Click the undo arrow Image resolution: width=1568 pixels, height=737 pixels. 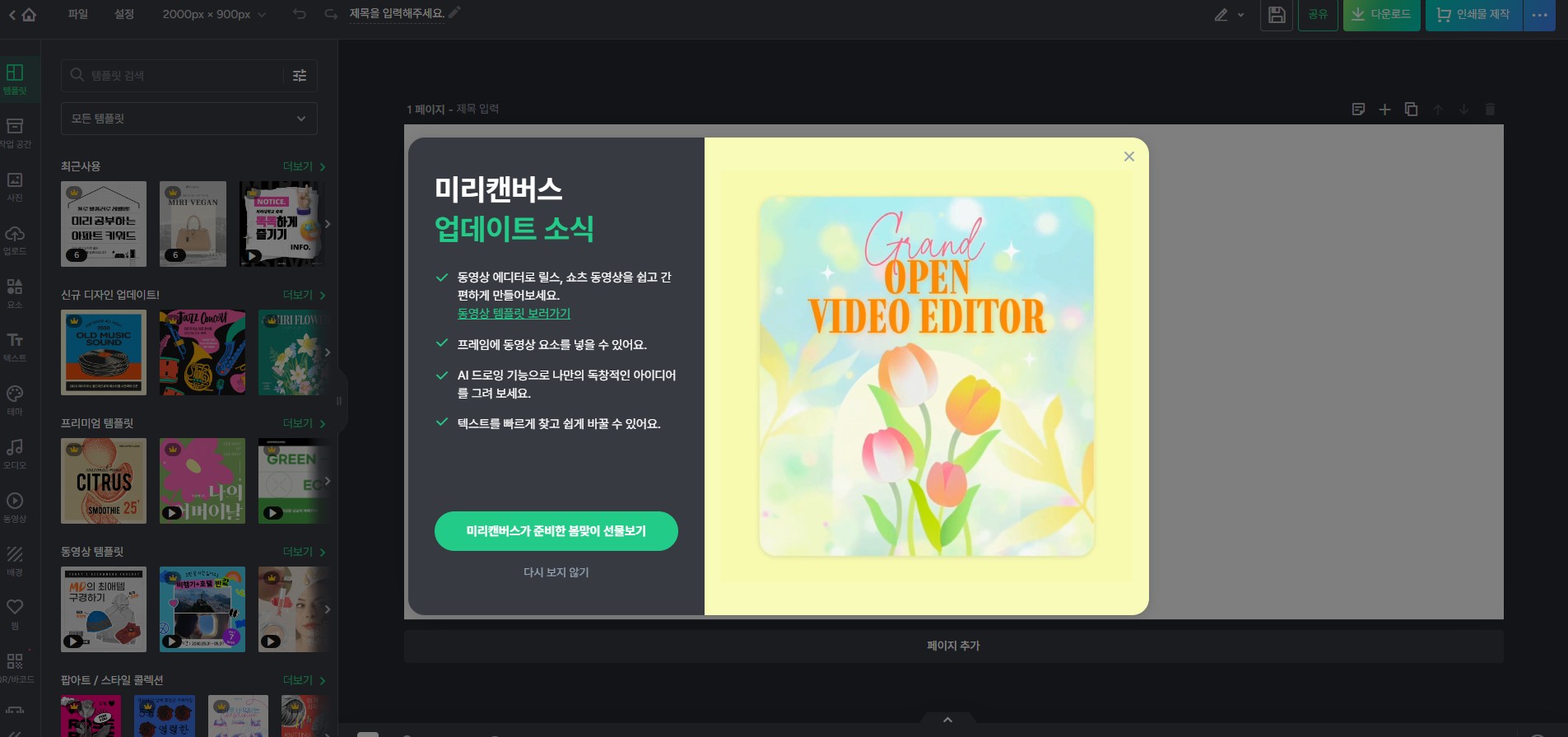[300, 14]
